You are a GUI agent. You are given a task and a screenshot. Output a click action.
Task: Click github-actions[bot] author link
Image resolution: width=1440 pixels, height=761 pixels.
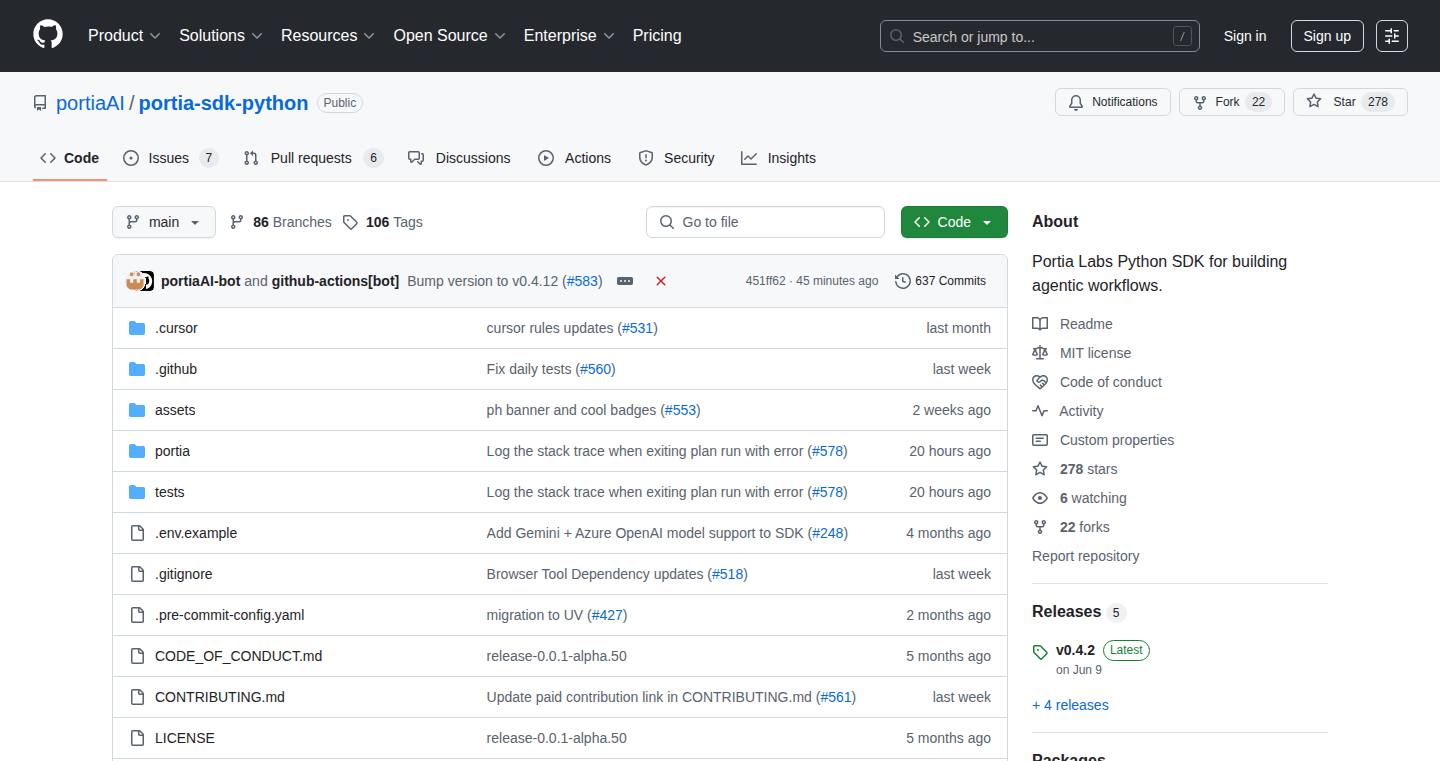coord(336,281)
